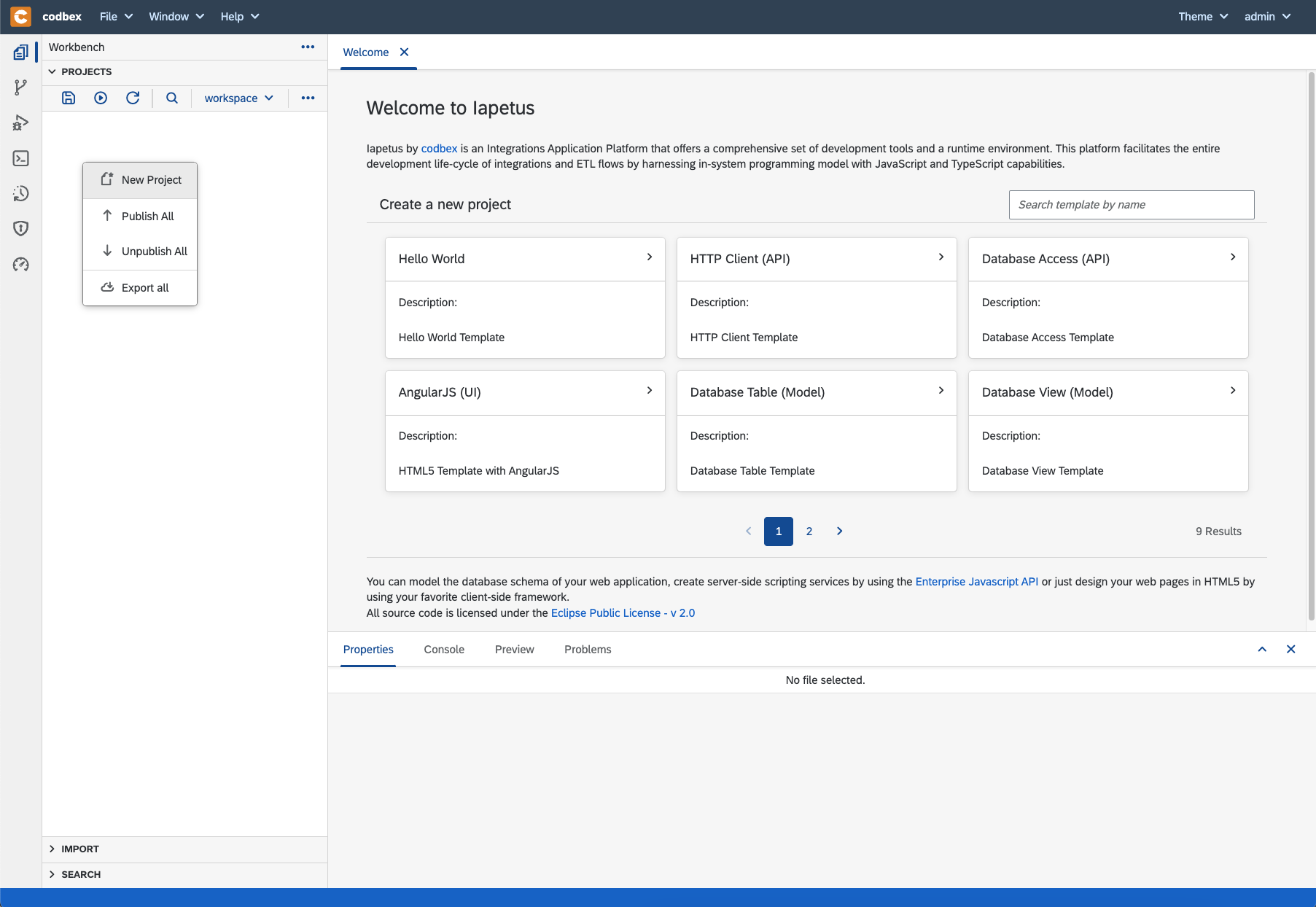Switch to the Properties tab
Image resolution: width=1316 pixels, height=907 pixels.
(368, 649)
